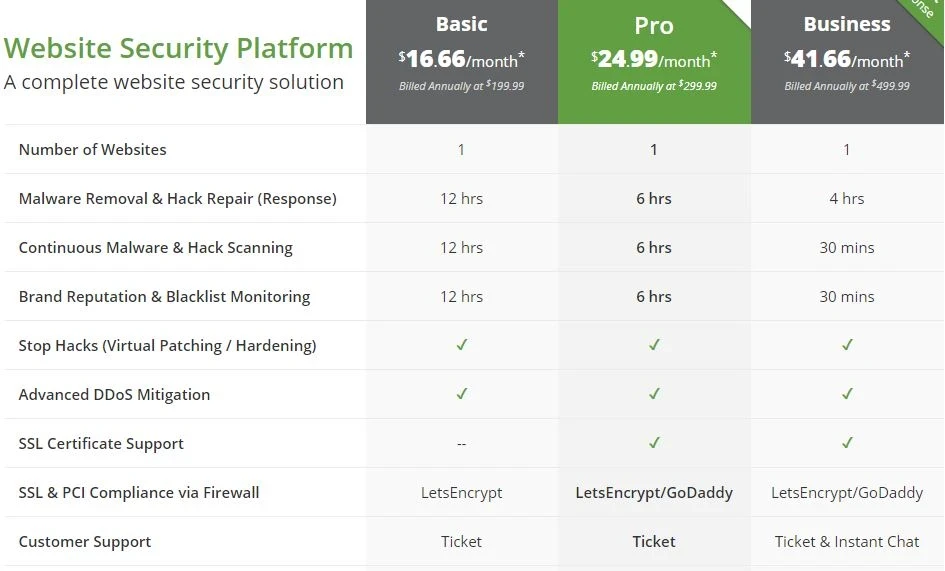Click Pro checkmark for SSL Certificate Support
This screenshot has width=945, height=571.
point(654,443)
